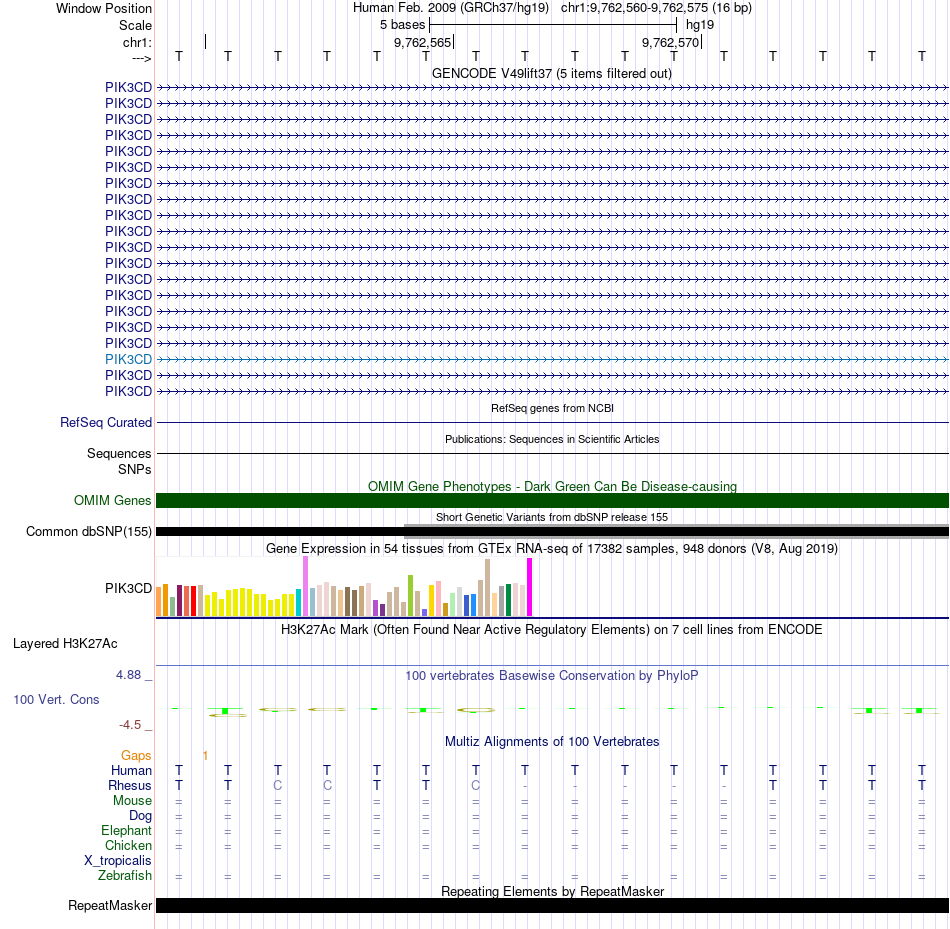The width and height of the screenshot is (950, 929).
Task: Open H3K27Ac Mark ENCODE track title
Action: [551, 630]
